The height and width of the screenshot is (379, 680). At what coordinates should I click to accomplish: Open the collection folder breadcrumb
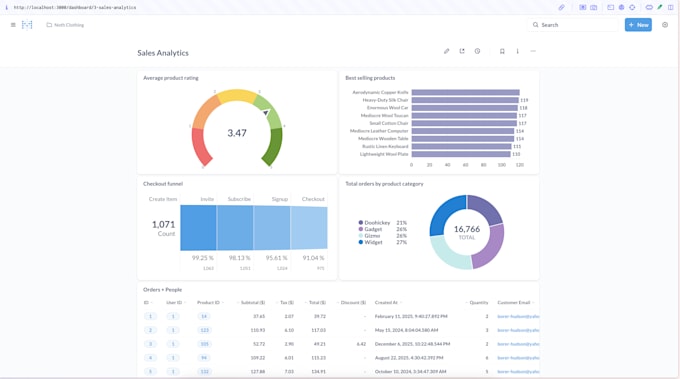pos(65,25)
